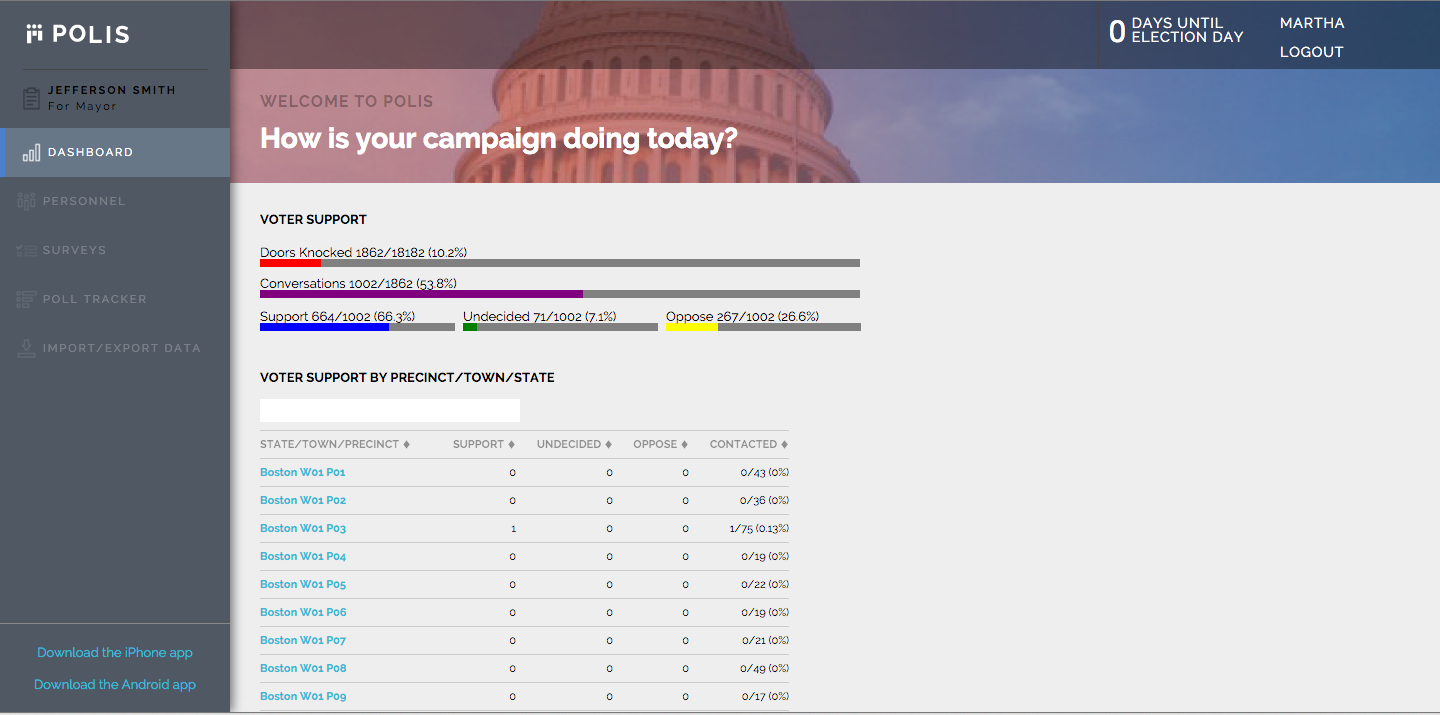This screenshot has height=715, width=1440.
Task: Click MARTHA in the top navigation bar
Action: tap(1312, 23)
